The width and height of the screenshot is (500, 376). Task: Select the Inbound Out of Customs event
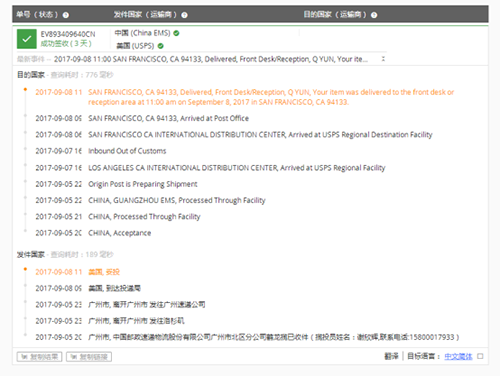[x=101, y=151]
